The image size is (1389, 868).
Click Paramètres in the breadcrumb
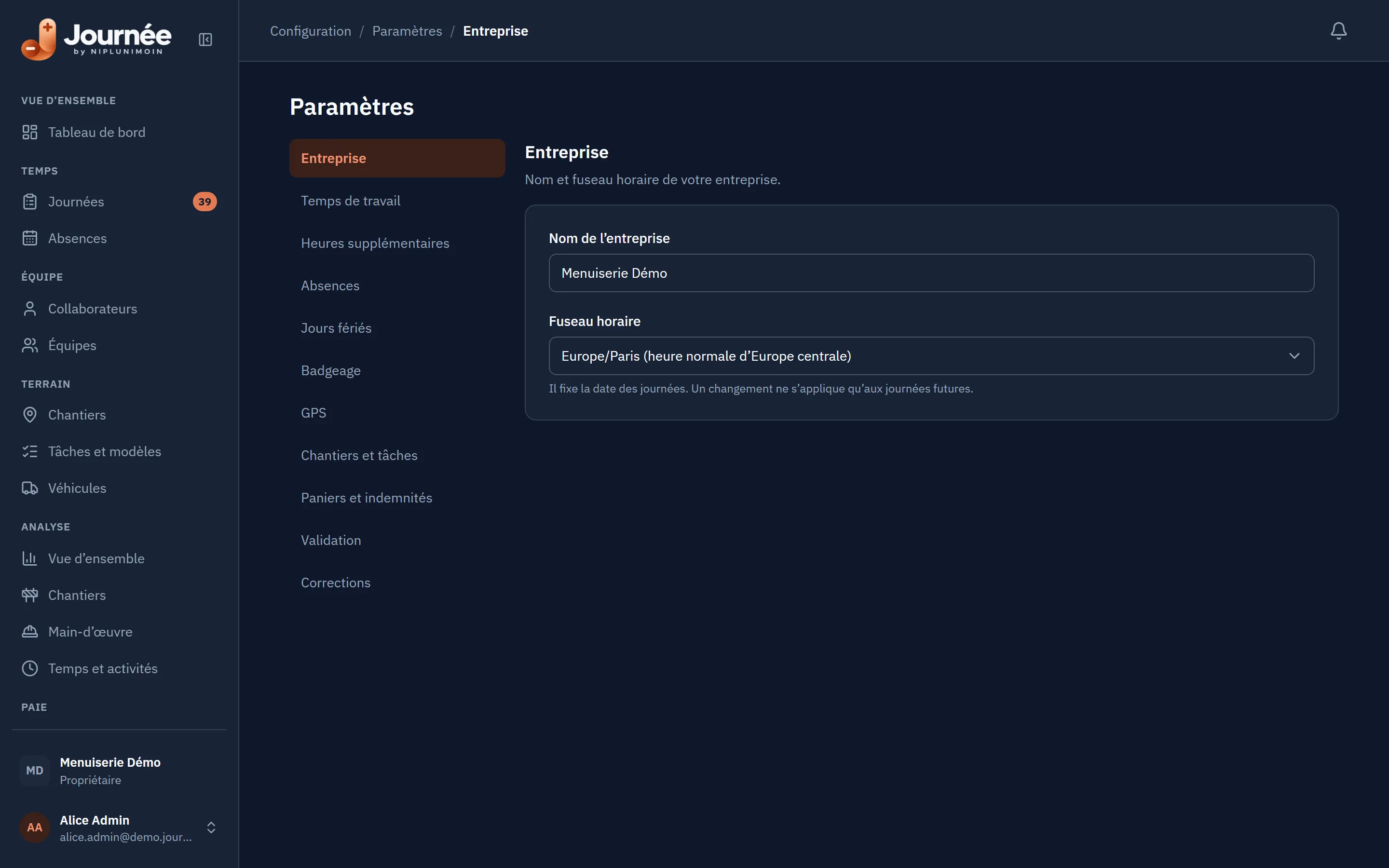[x=407, y=31]
